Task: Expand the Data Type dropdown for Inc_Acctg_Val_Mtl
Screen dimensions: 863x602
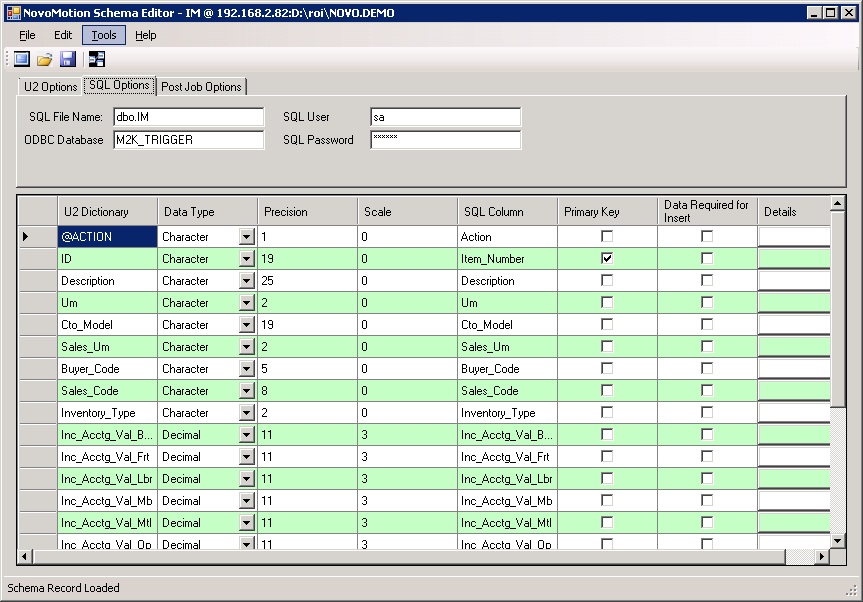Action: point(247,523)
